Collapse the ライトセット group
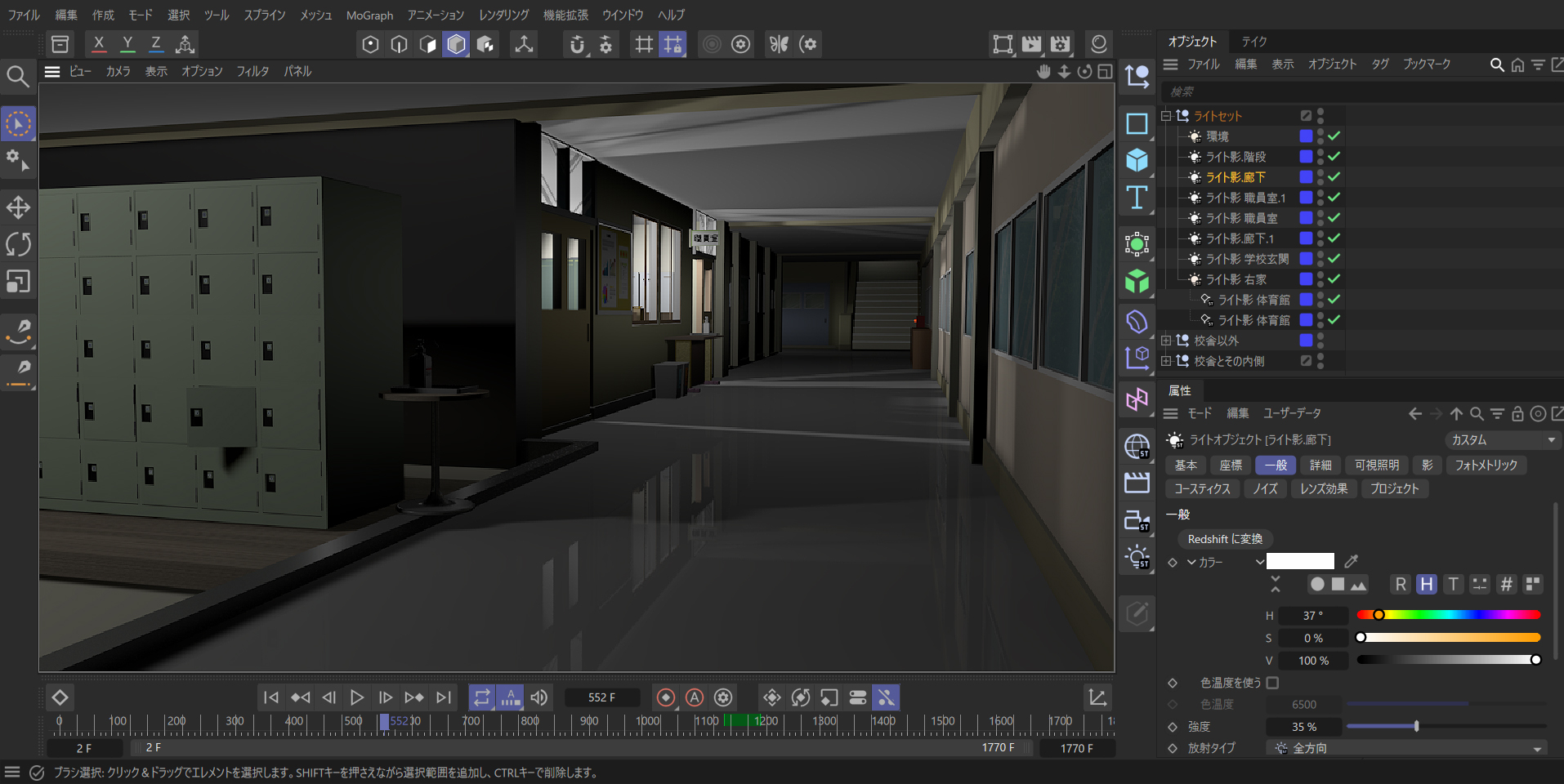Image resolution: width=1564 pixels, height=784 pixels. pos(1166,116)
